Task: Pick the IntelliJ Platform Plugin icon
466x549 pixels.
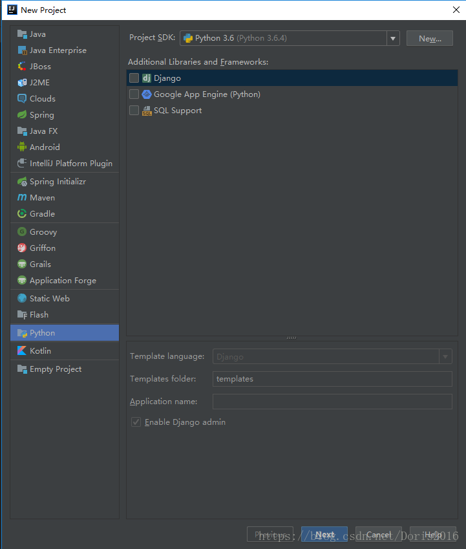Action: click(22, 163)
